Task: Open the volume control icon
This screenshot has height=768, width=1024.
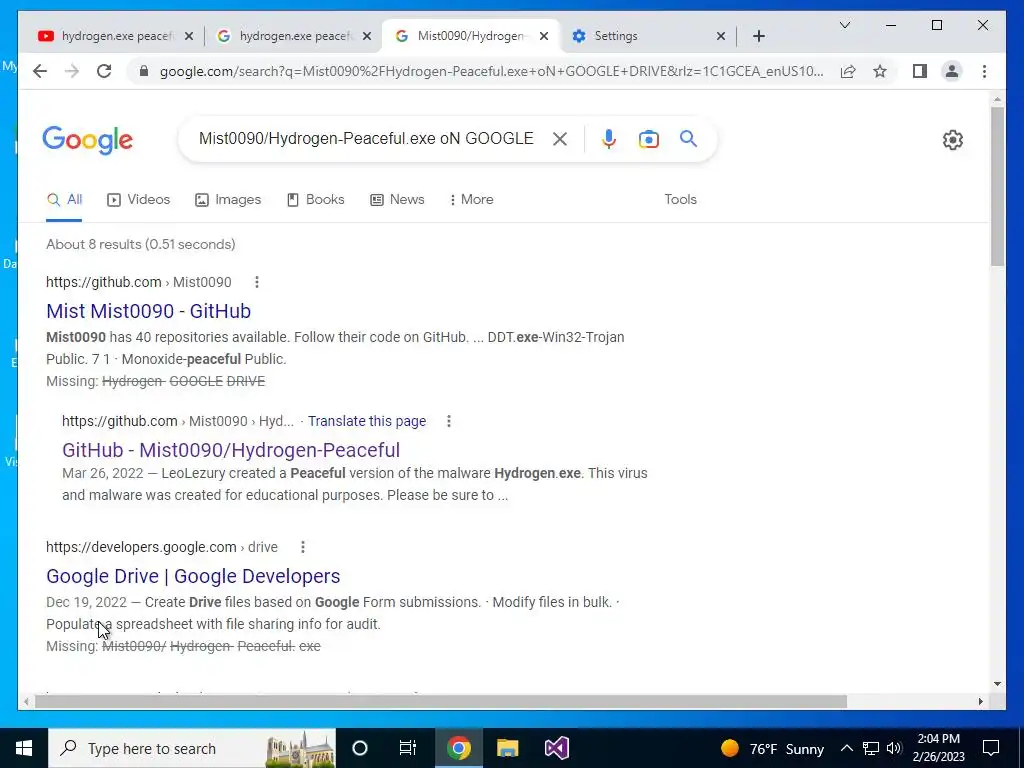Action: coord(894,748)
